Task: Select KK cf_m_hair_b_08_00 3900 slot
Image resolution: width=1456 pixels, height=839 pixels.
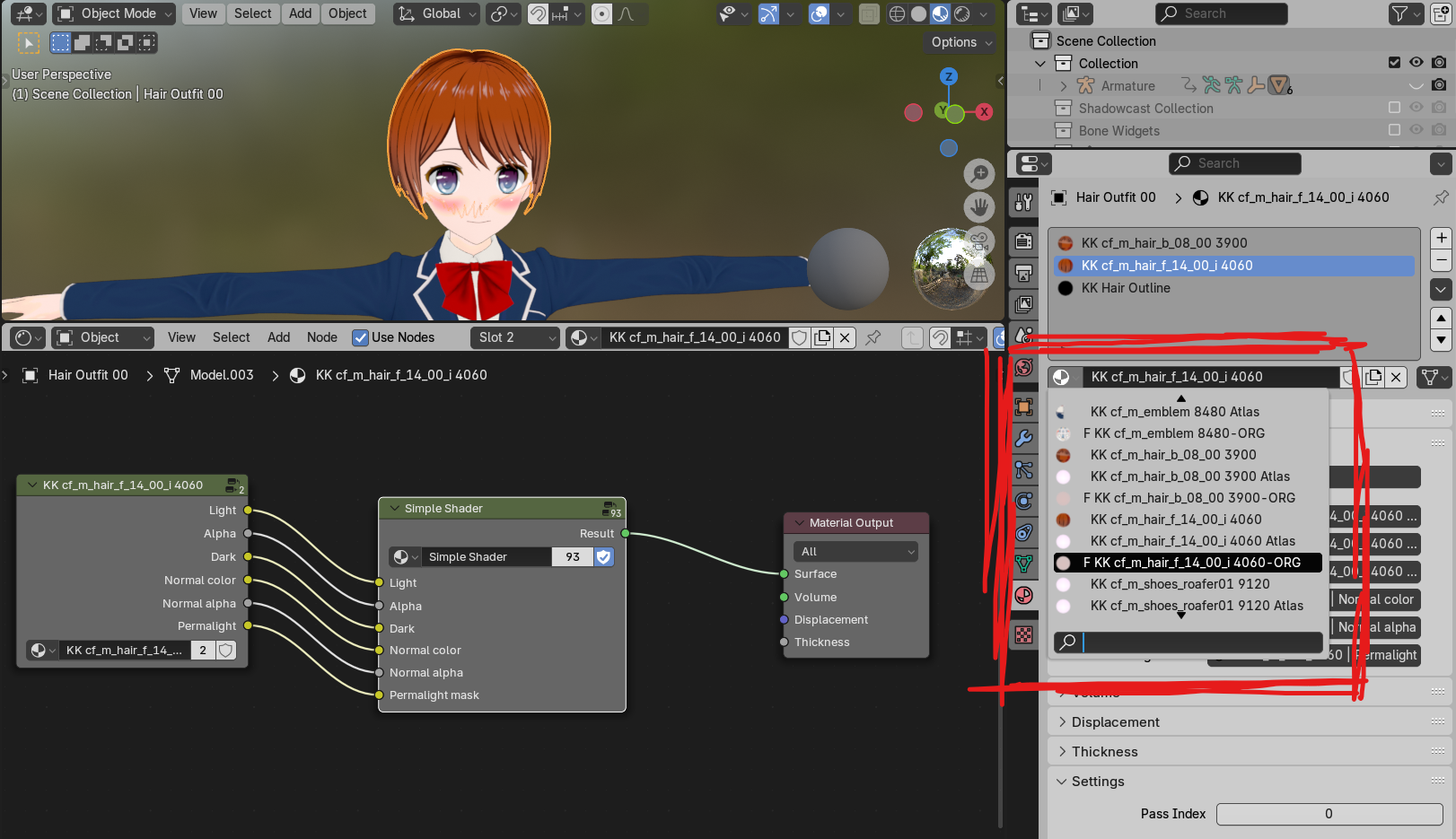Action: [1232, 243]
